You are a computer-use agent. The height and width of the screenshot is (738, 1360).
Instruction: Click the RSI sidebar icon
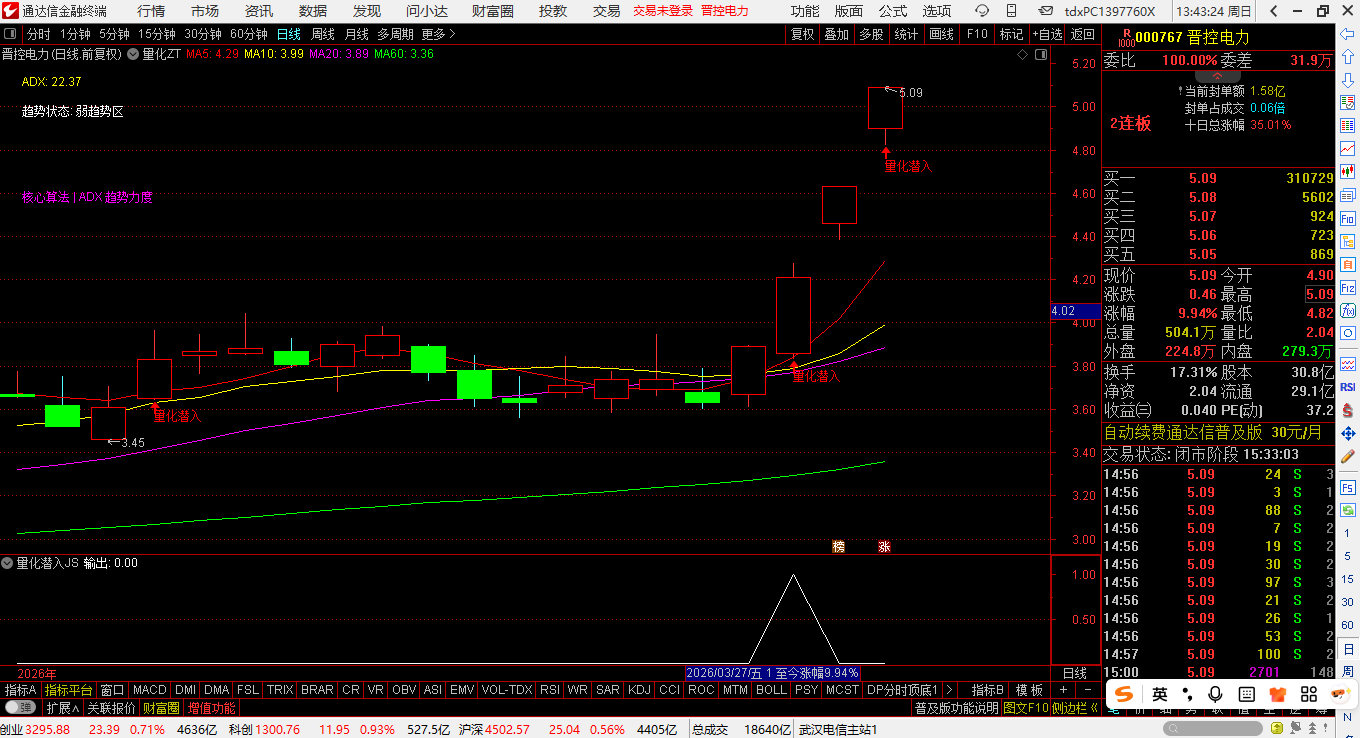click(1347, 386)
